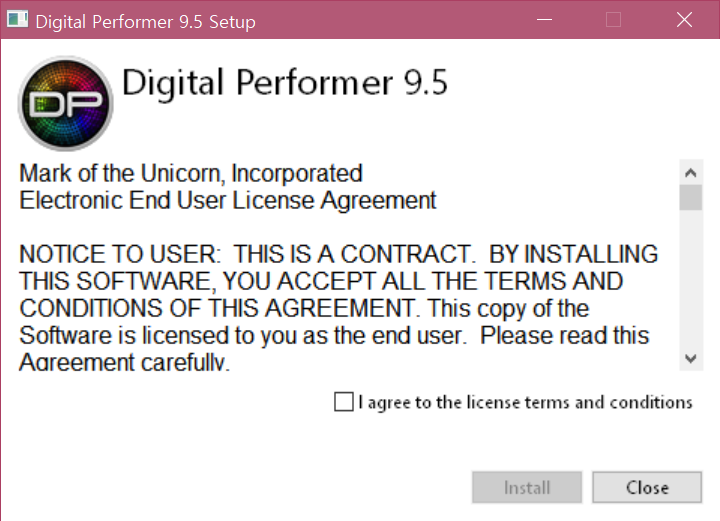Click the 'I agree to the license terms' label

525,402
